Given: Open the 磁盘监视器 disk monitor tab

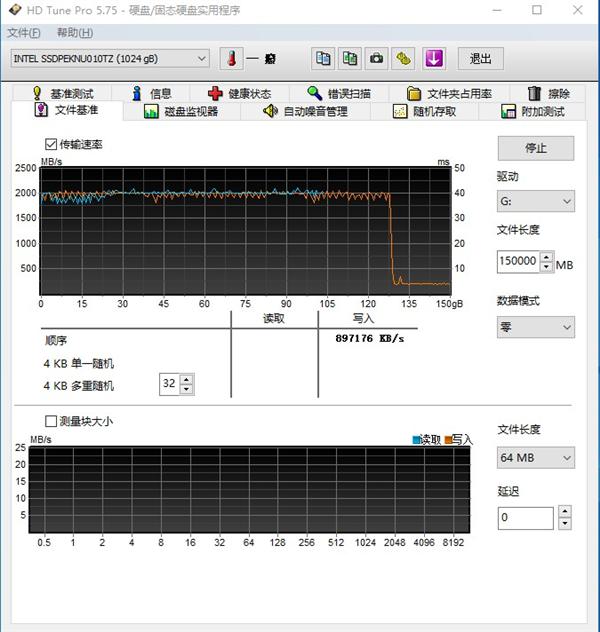Looking at the screenshot, I should click(x=181, y=111).
